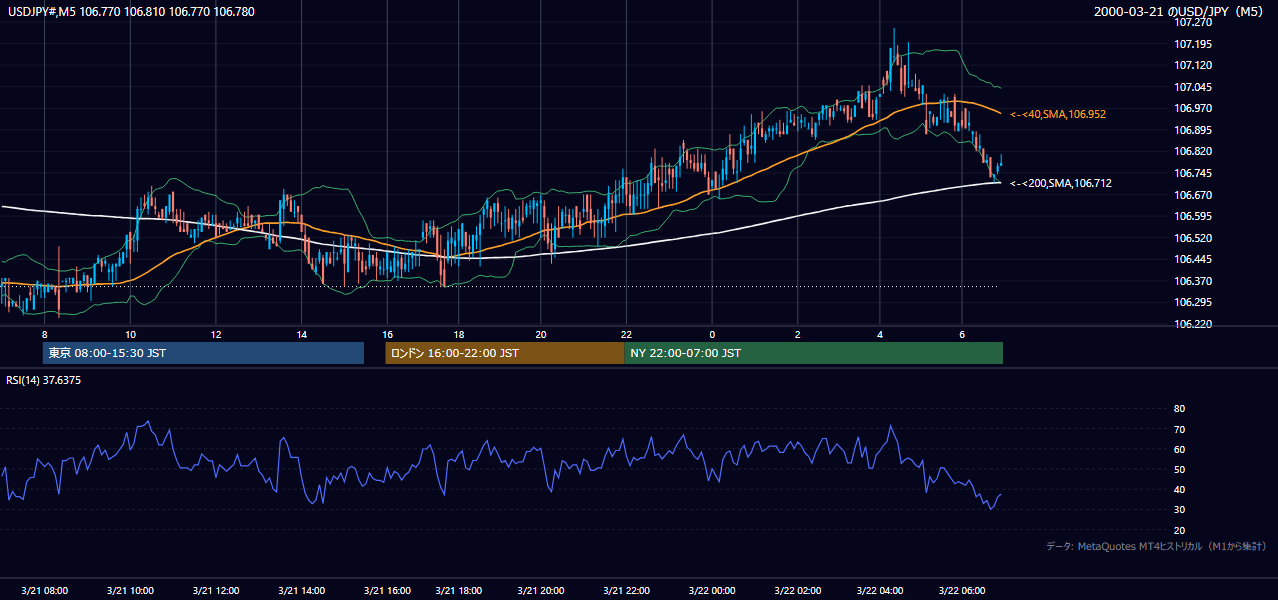This screenshot has height=600, width=1278.
Task: Click RSI scale value 20
Action: click(1179, 530)
